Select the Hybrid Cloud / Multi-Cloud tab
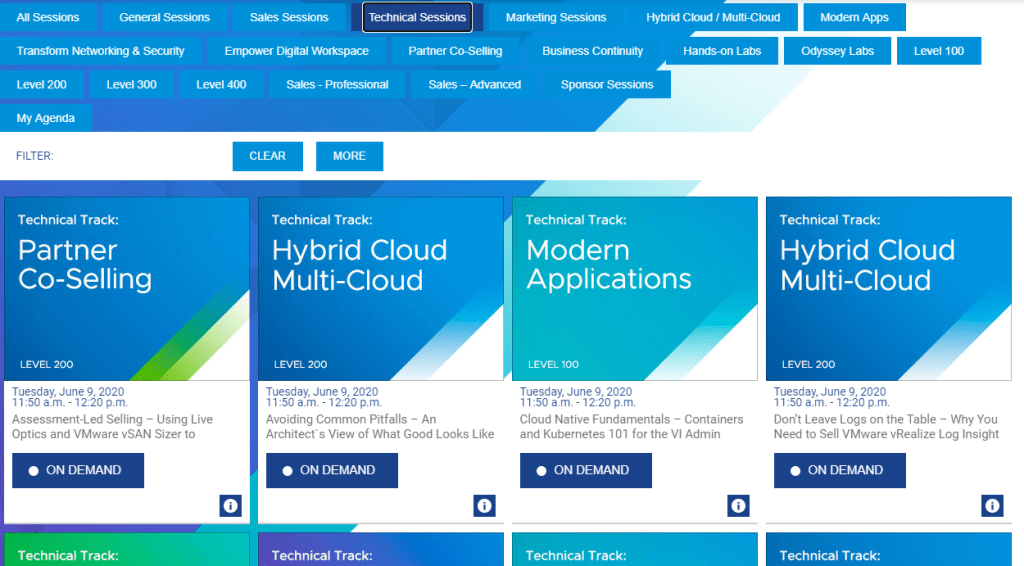Screen dimensions: 1024x566 point(713,17)
